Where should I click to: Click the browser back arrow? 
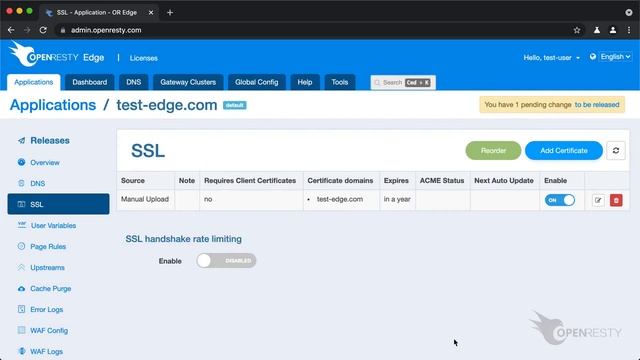(11, 30)
